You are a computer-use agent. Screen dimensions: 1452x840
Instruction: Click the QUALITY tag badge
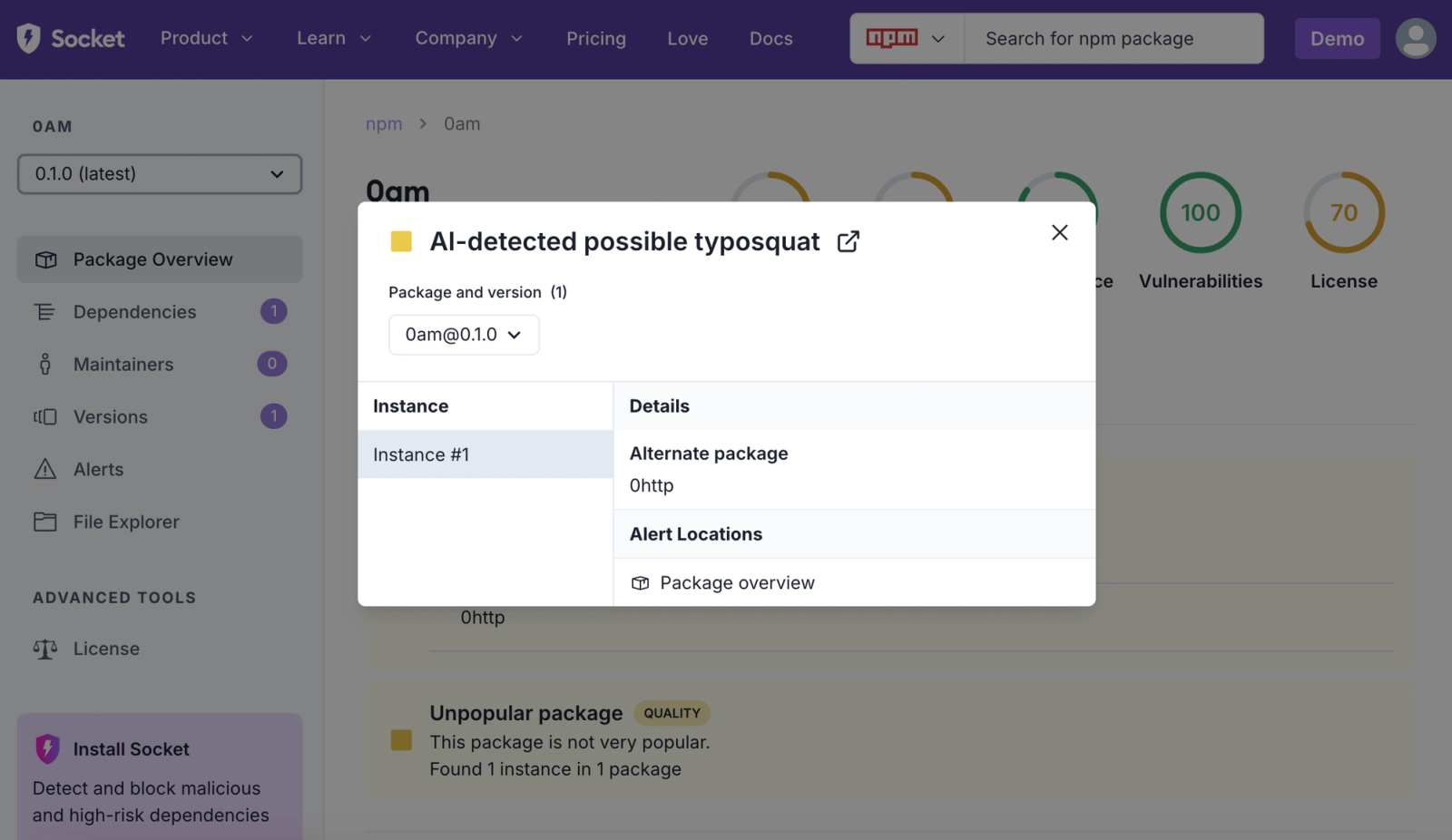[672, 713]
